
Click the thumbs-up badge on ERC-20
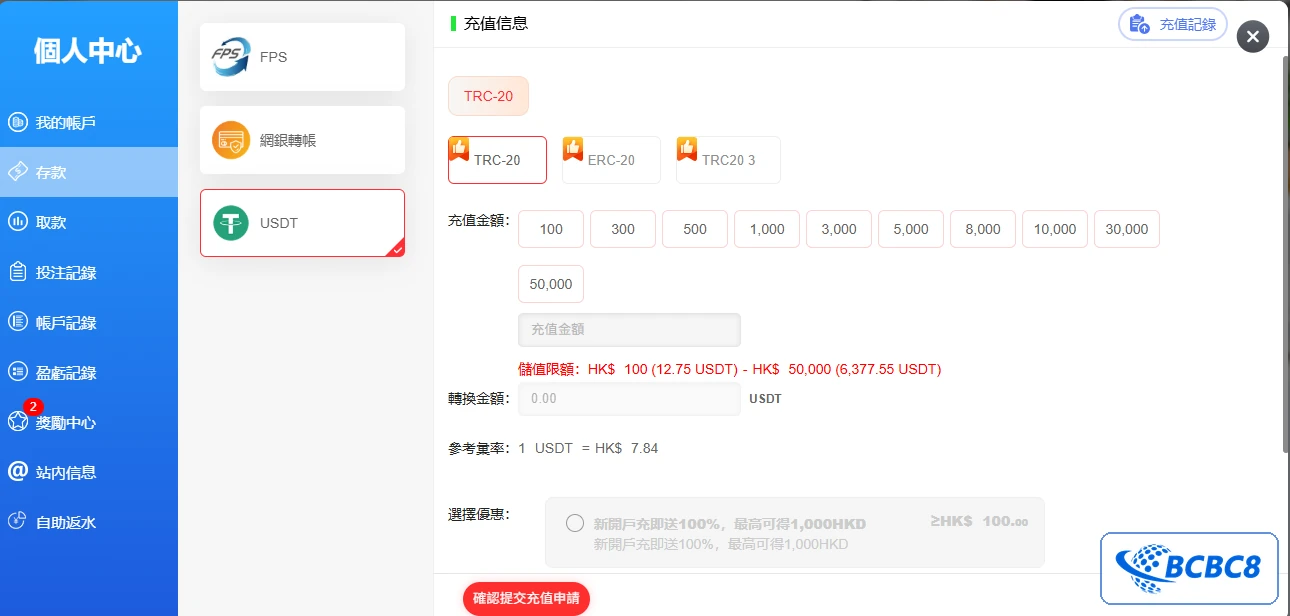pyautogui.click(x=573, y=148)
